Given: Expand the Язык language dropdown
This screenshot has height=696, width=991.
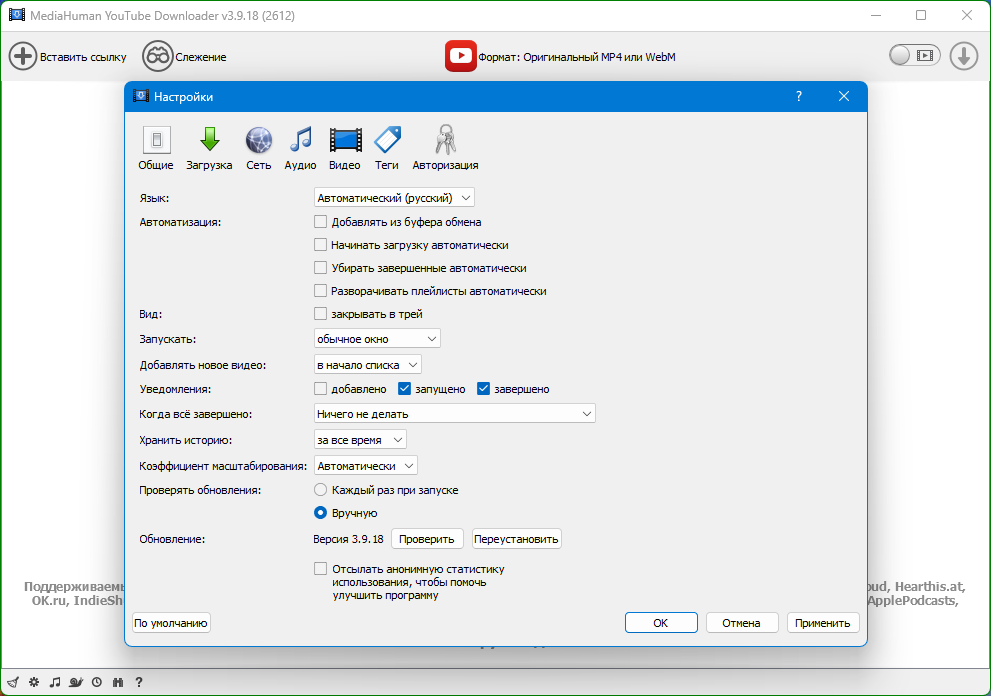Looking at the screenshot, I should (394, 198).
